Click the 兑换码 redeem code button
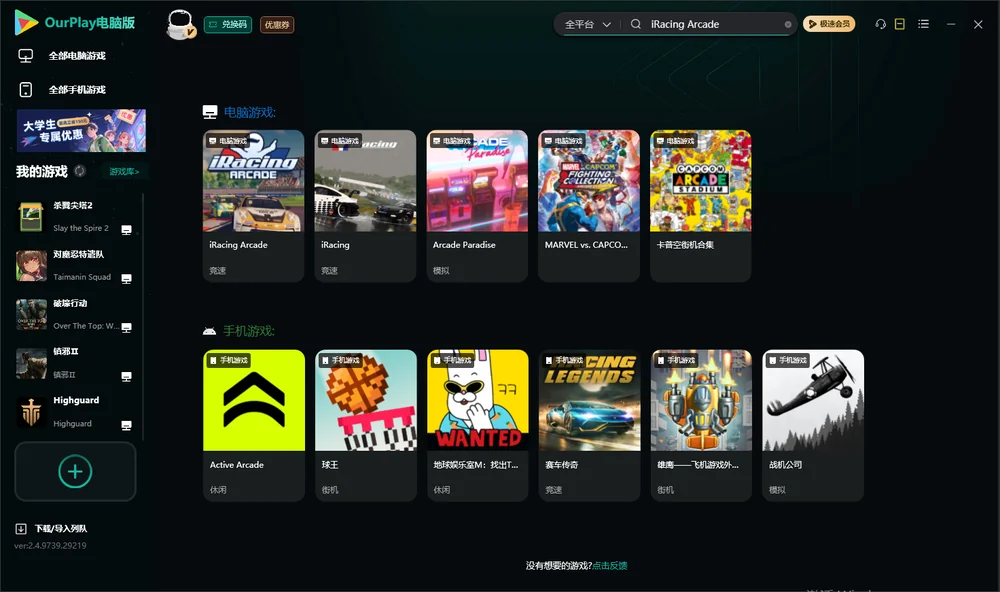Viewport: 1000px width, 592px height. point(228,25)
